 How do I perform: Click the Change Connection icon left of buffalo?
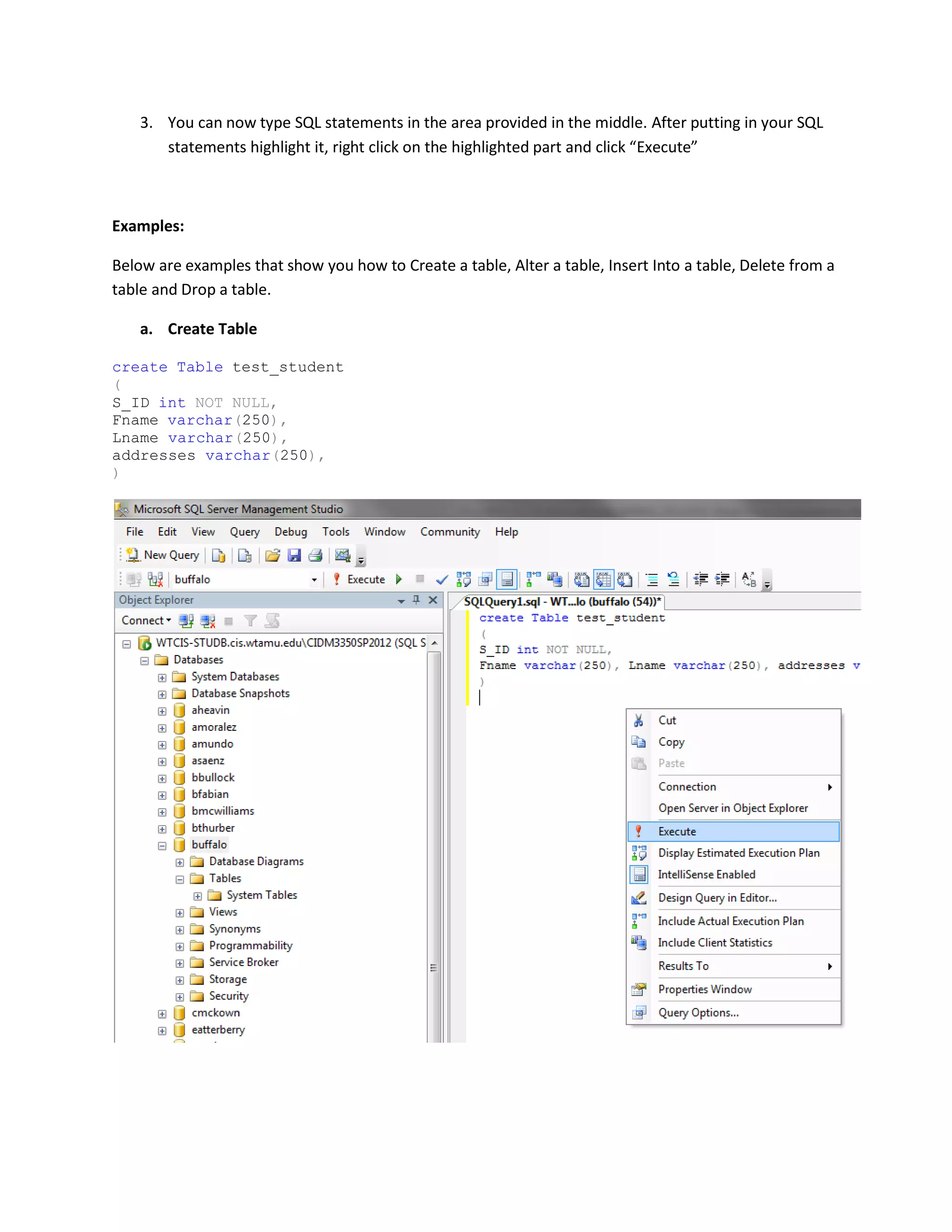tap(155, 579)
